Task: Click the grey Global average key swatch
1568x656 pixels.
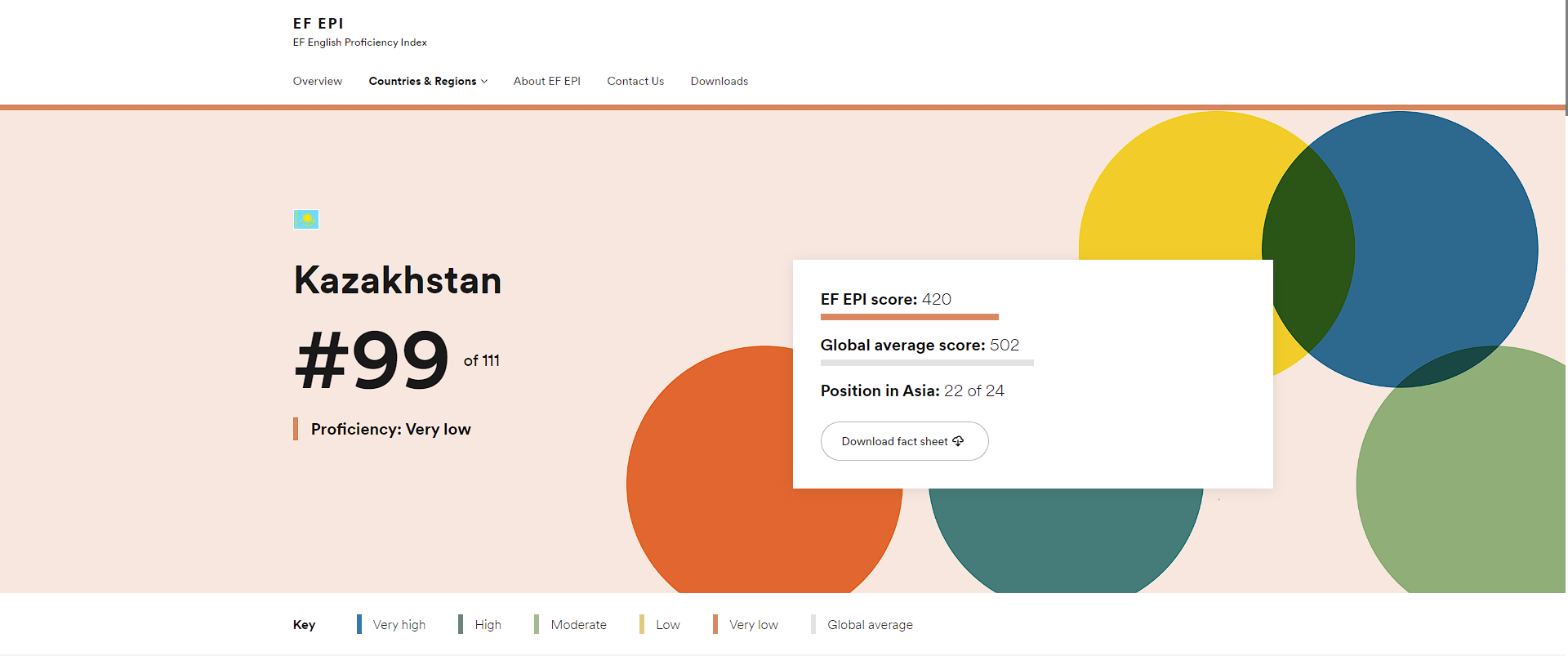Action: pos(813,624)
